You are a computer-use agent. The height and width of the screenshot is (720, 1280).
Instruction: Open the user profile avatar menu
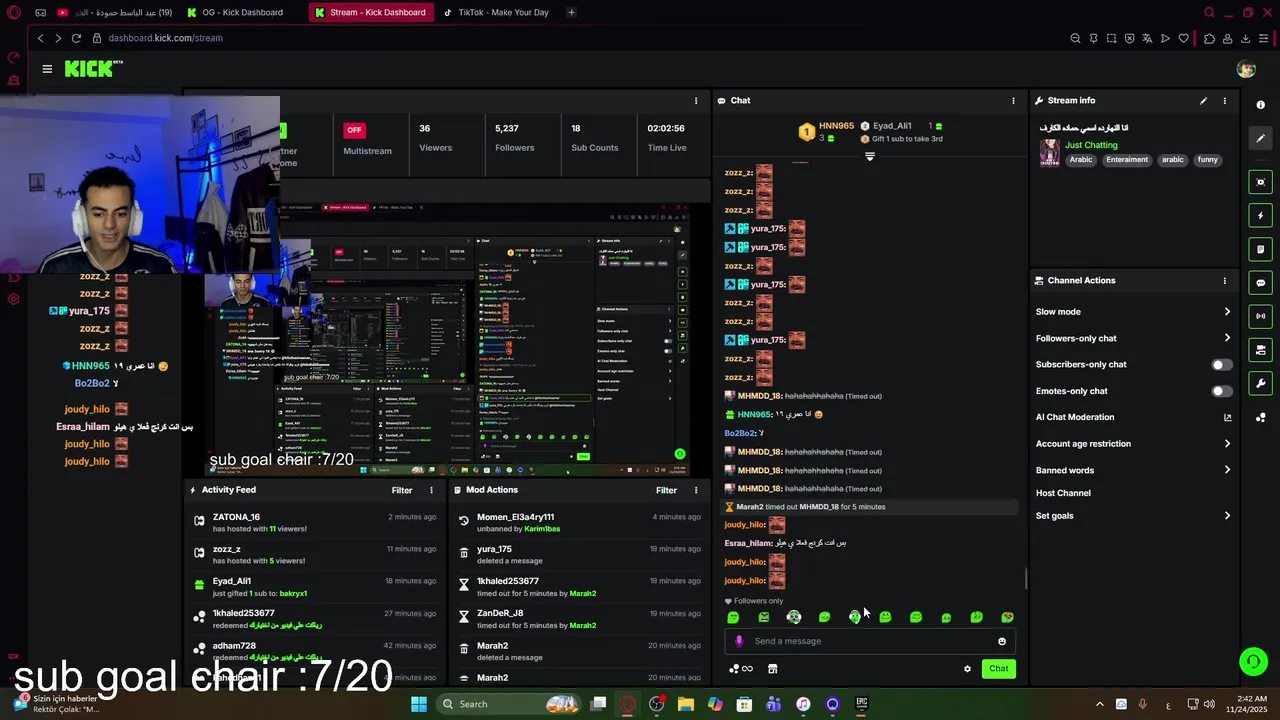(x=1246, y=69)
